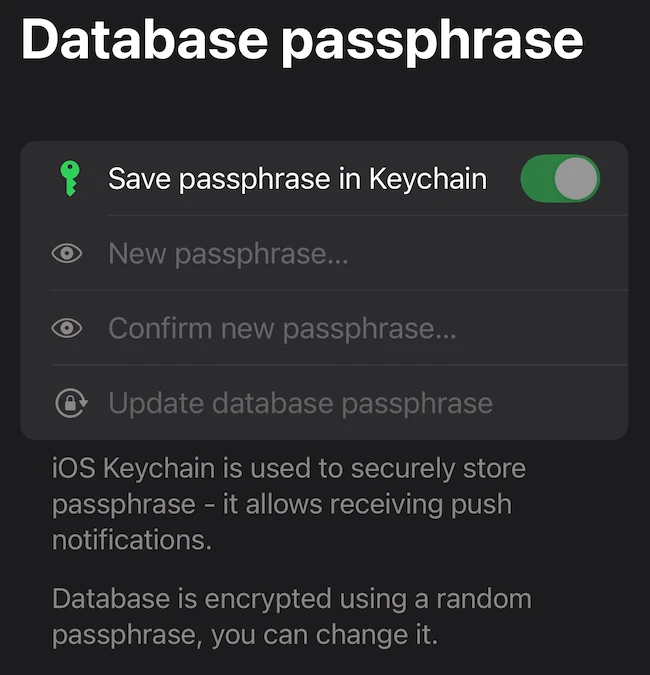Image resolution: width=650 pixels, height=675 pixels.
Task: Click the eye icon beside New passphrase
Action: point(67,253)
